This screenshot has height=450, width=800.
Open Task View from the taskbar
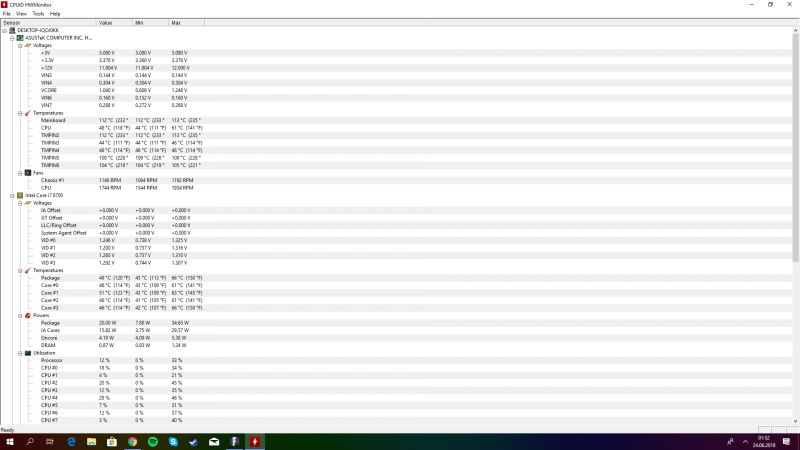pyautogui.click(x=49, y=442)
